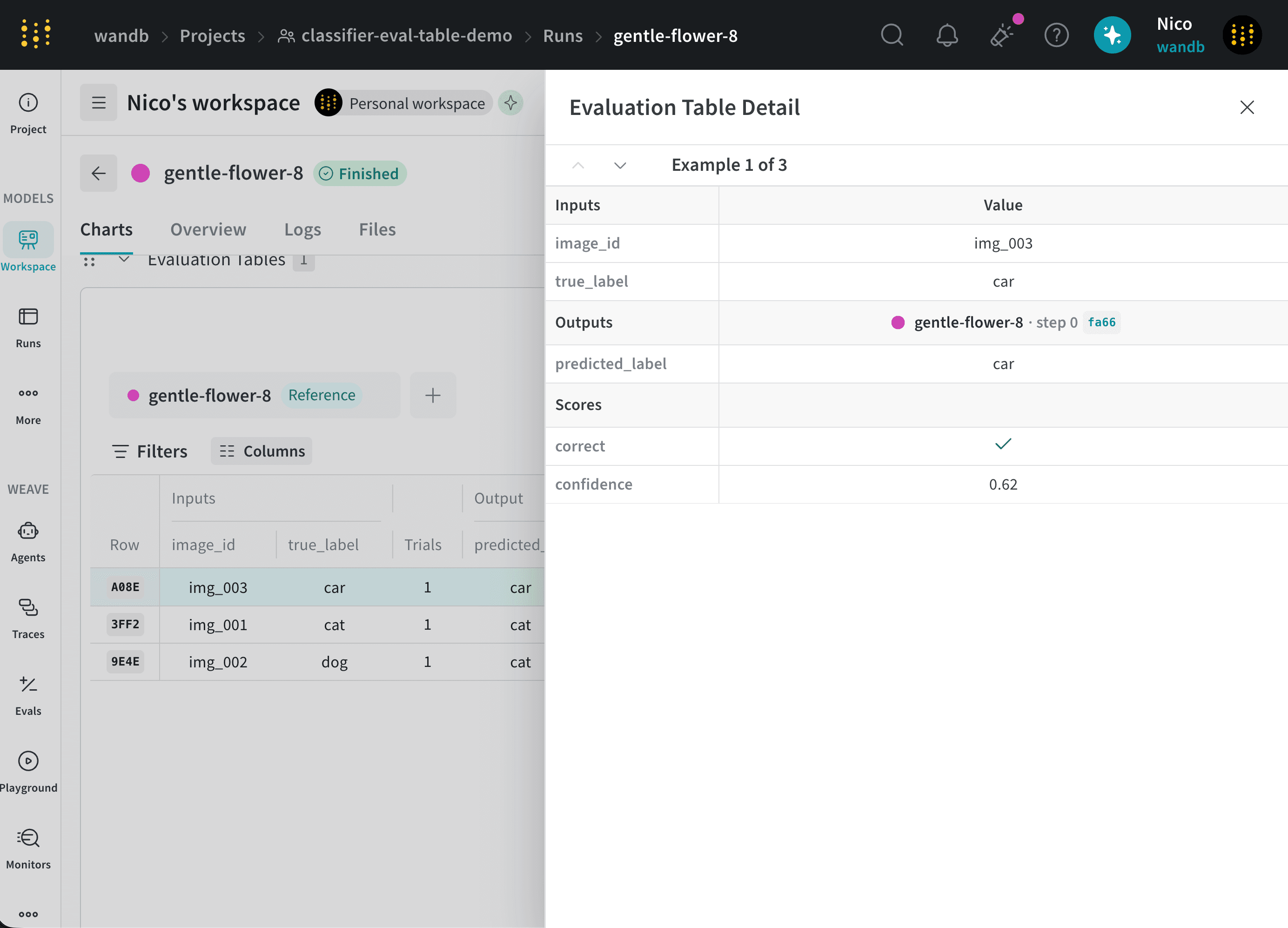Open the Project info sidebar item
1288x928 pixels.
(28, 114)
